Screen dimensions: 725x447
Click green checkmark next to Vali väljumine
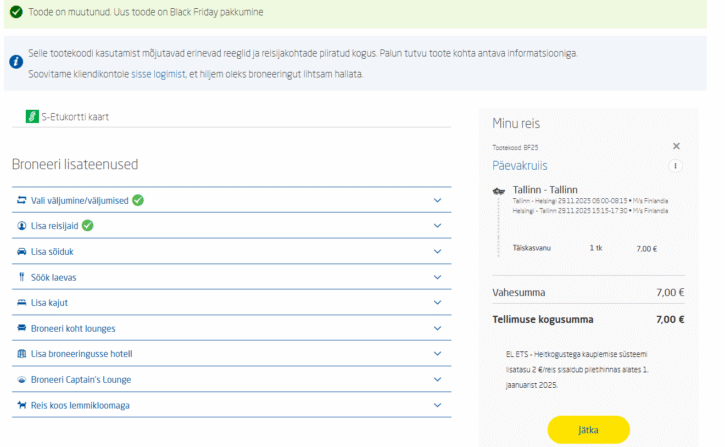138,200
